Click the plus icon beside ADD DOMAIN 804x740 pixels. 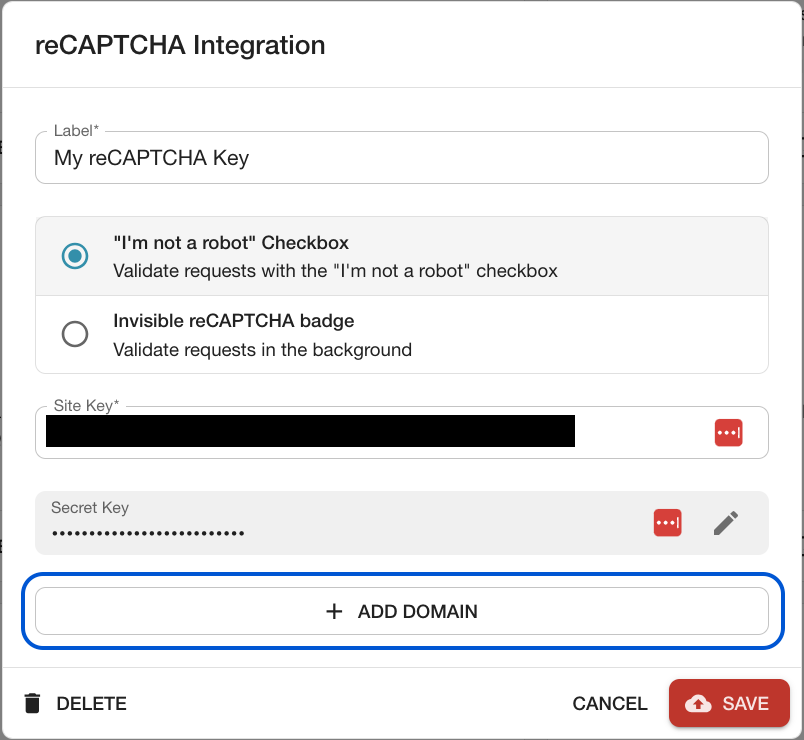click(x=334, y=611)
